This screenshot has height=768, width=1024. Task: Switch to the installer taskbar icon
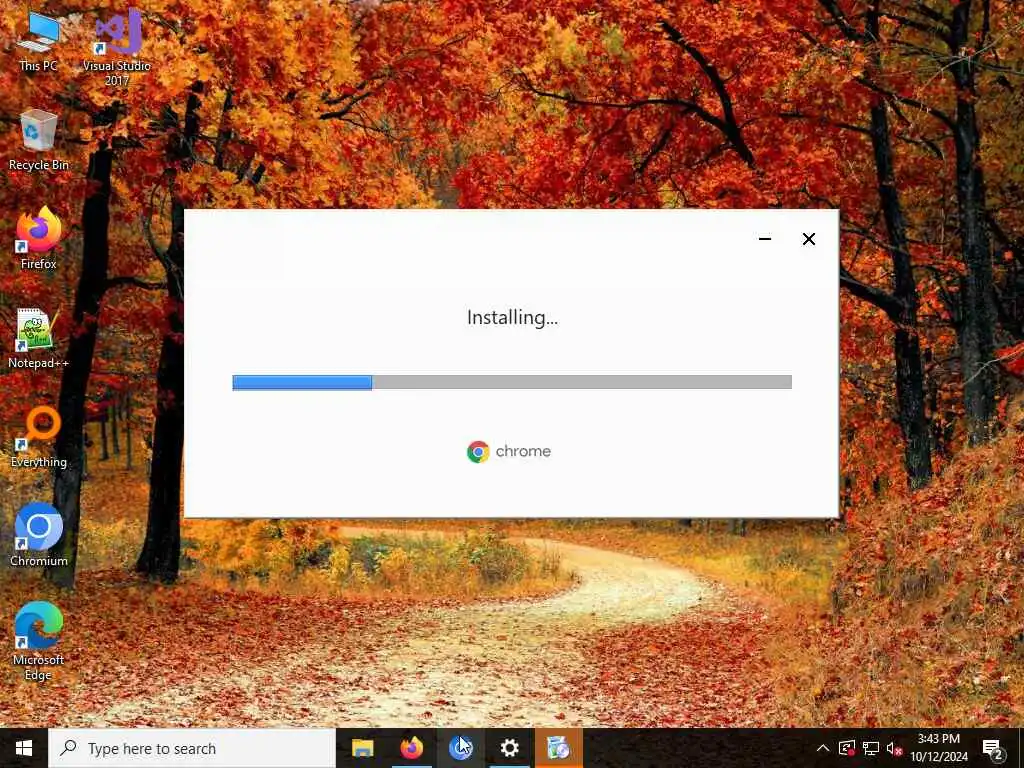558,748
